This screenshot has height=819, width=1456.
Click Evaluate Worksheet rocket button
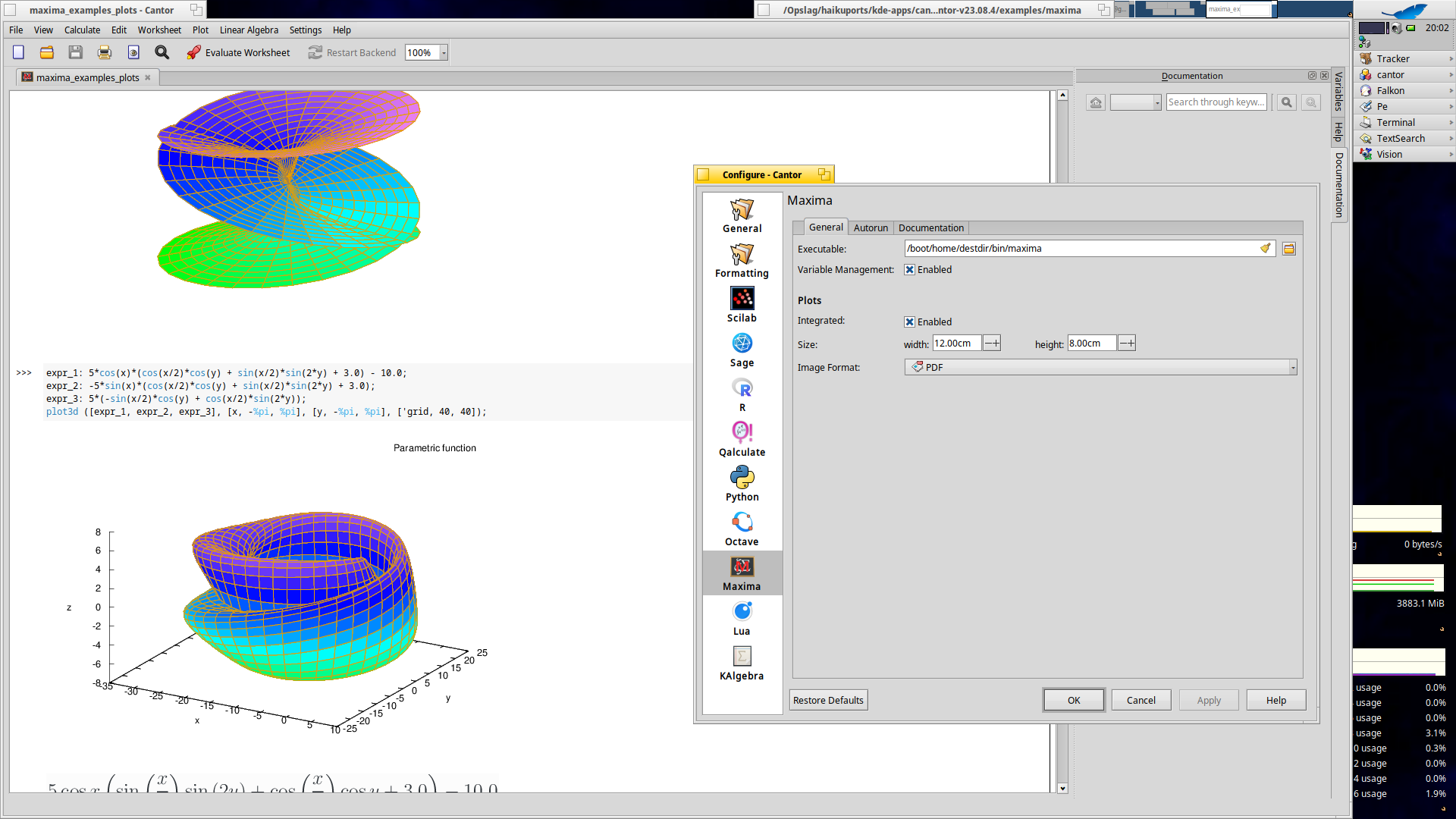pos(238,52)
